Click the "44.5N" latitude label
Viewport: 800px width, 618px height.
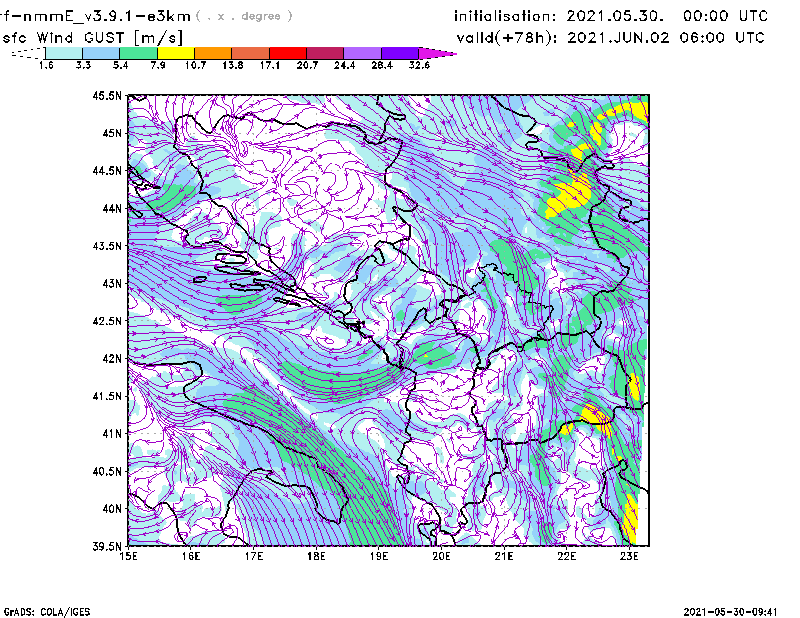tap(107, 170)
